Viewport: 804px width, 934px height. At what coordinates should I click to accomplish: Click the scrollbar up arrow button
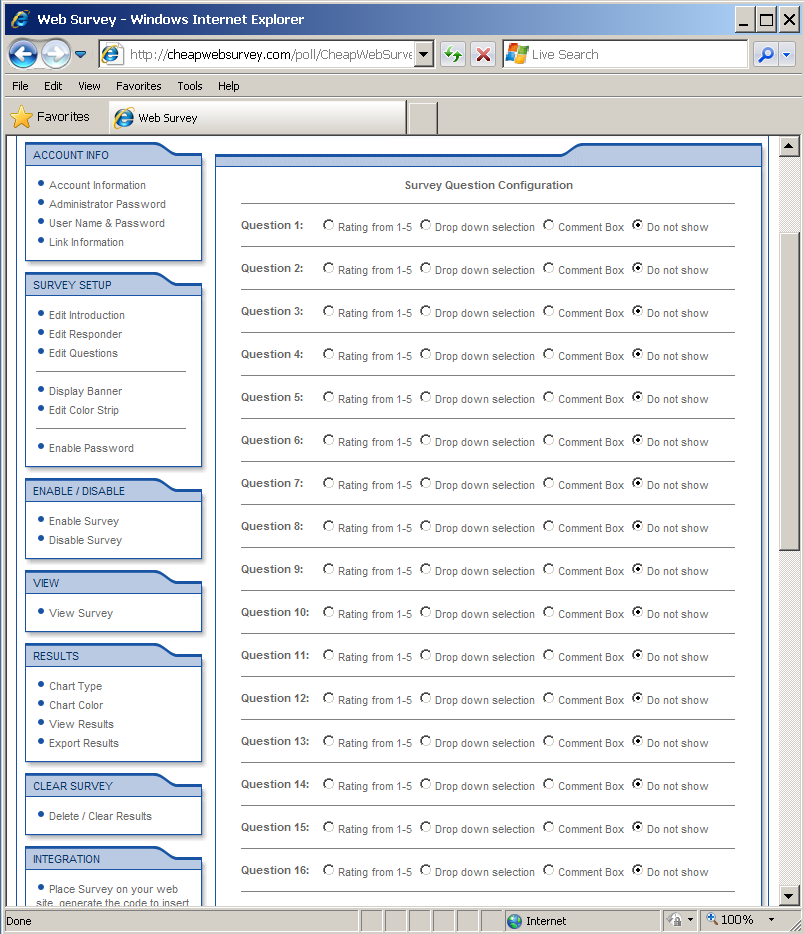(789, 147)
